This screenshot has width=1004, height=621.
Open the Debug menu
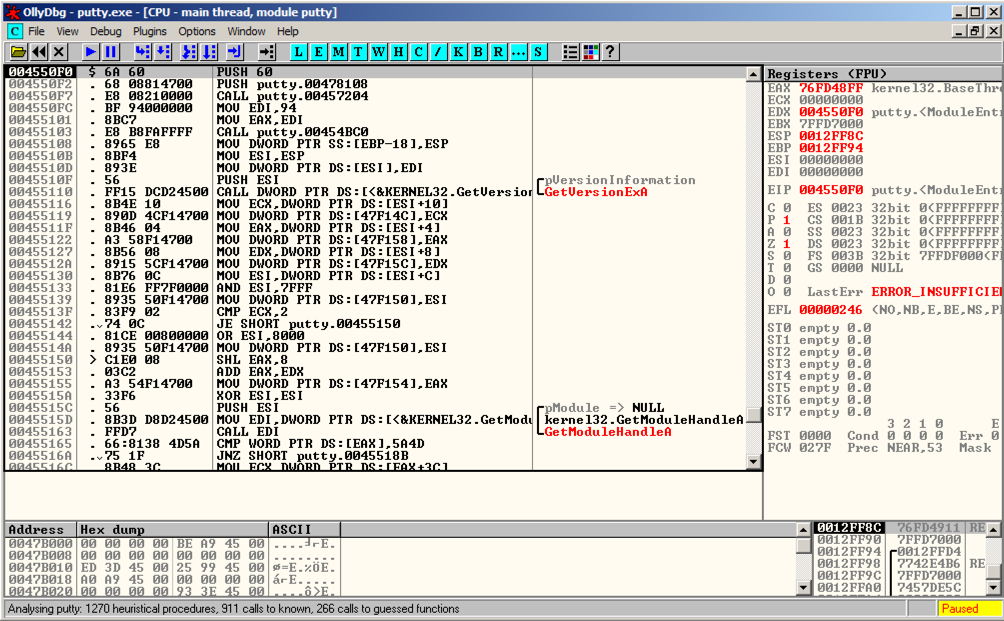coord(105,31)
